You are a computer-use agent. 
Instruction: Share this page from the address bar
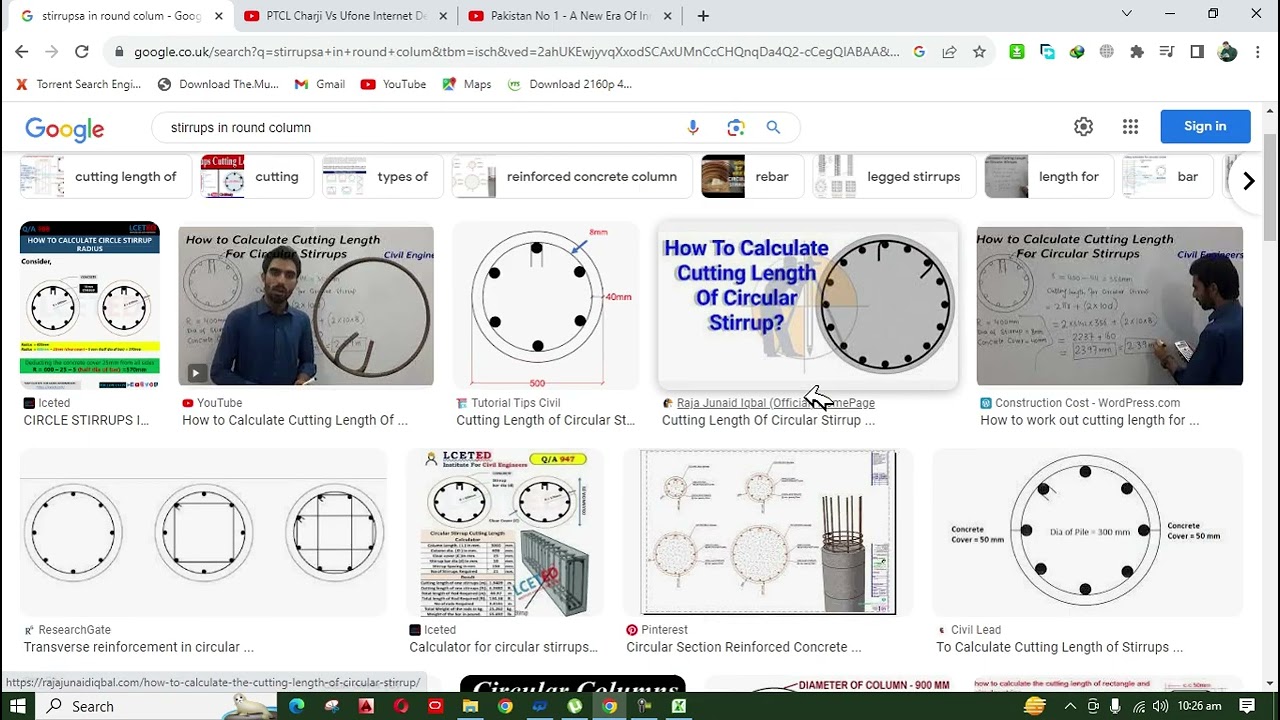(949, 52)
